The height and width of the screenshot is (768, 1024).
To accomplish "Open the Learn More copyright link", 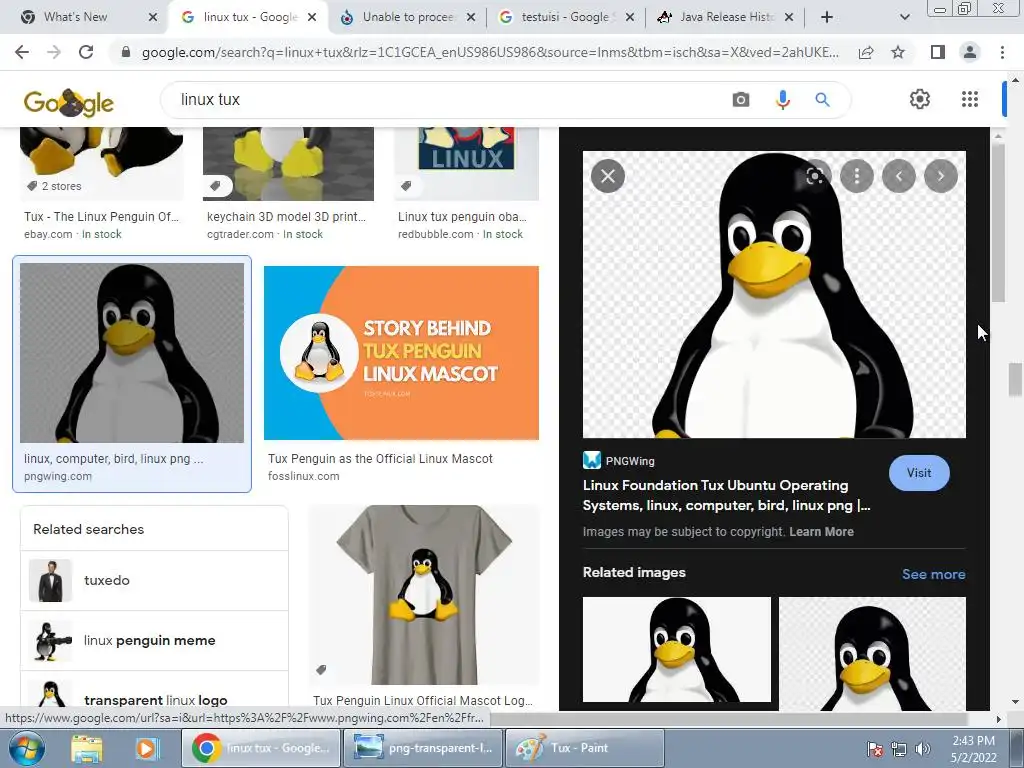I will pos(821,532).
